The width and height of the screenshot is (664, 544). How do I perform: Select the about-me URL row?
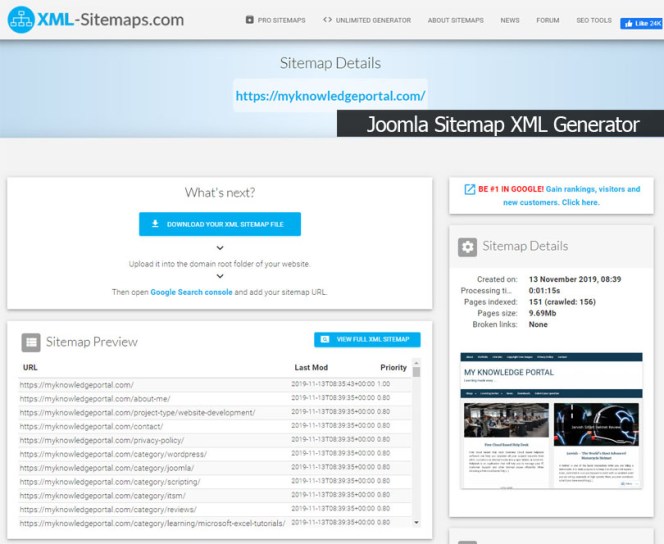[215, 399]
